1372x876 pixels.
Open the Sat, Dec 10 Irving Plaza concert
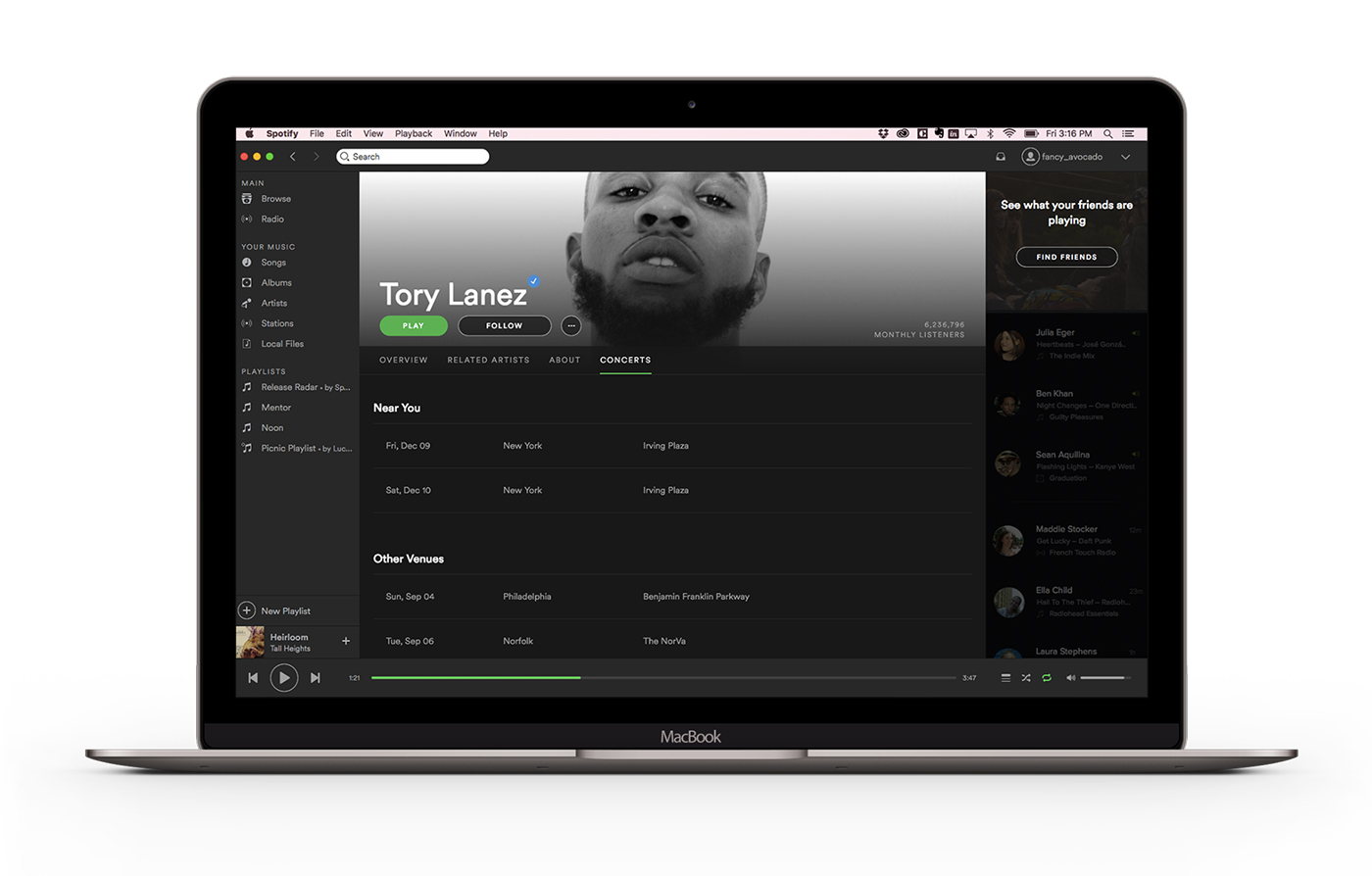(x=672, y=490)
